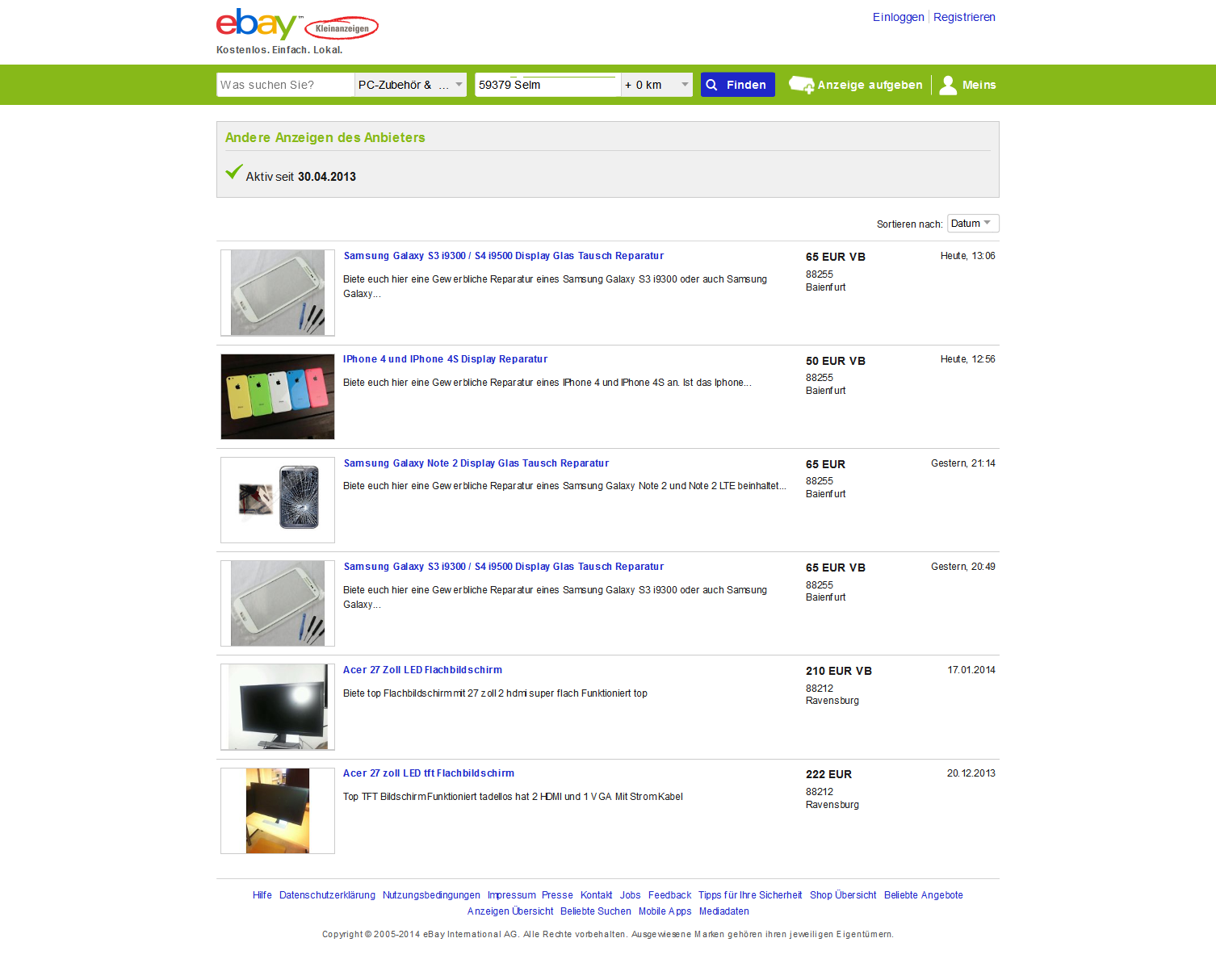Open Nutzungsbedingungen footer link
Viewport: 1216px width, 980px height.
click(431, 895)
